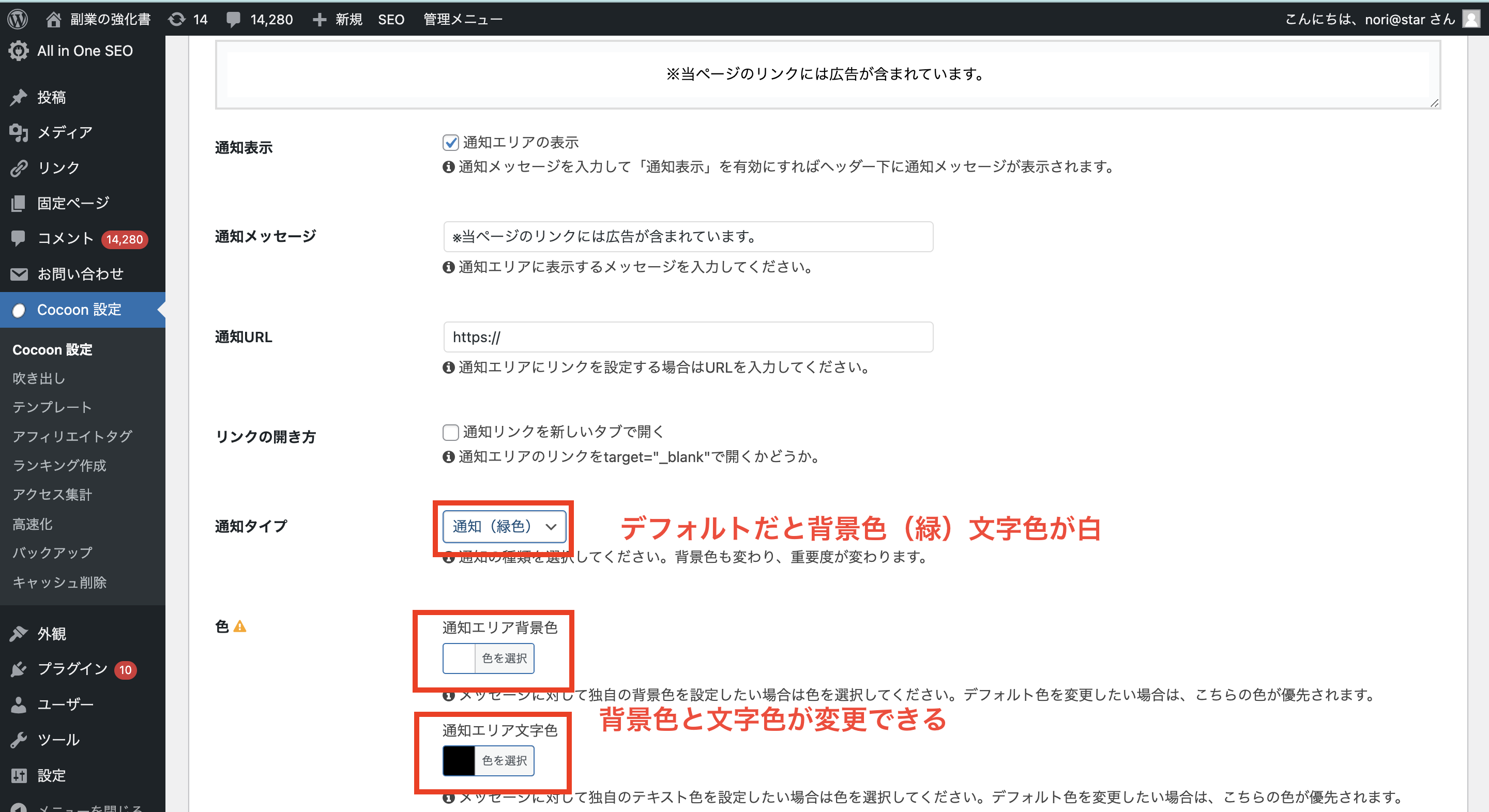
Task: Click the メディア media icon
Action: tap(19, 132)
